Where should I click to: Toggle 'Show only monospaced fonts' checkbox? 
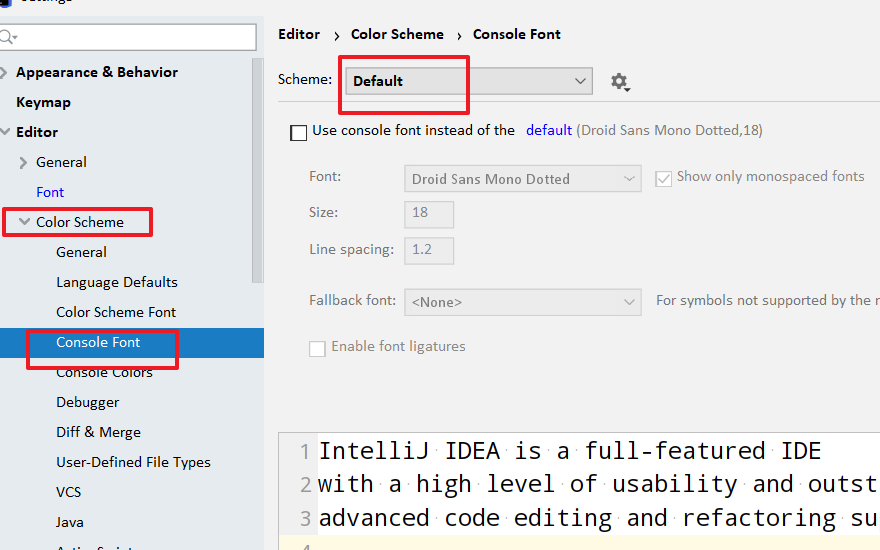662,178
